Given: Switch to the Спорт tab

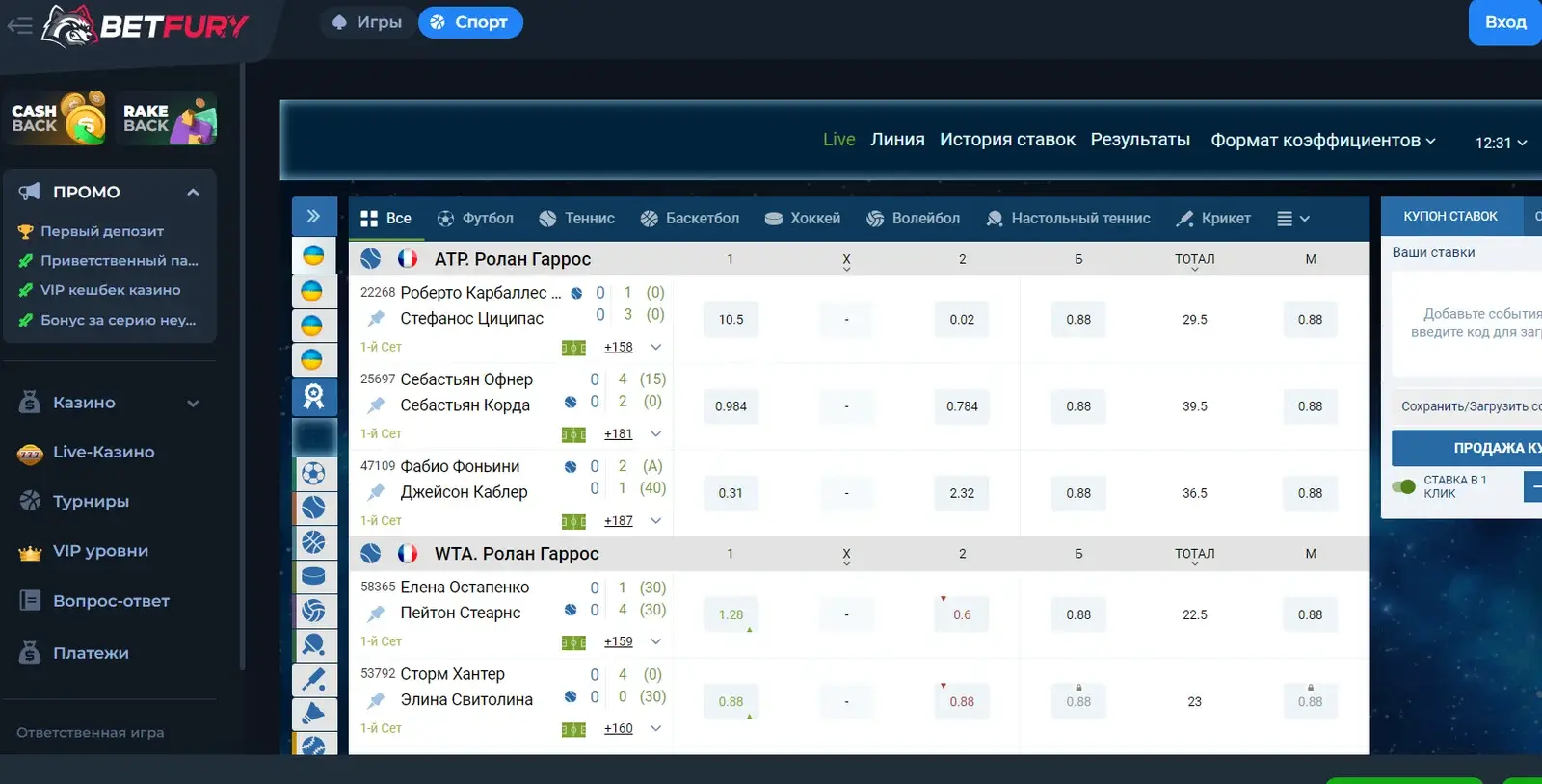Looking at the screenshot, I should (x=469, y=22).
